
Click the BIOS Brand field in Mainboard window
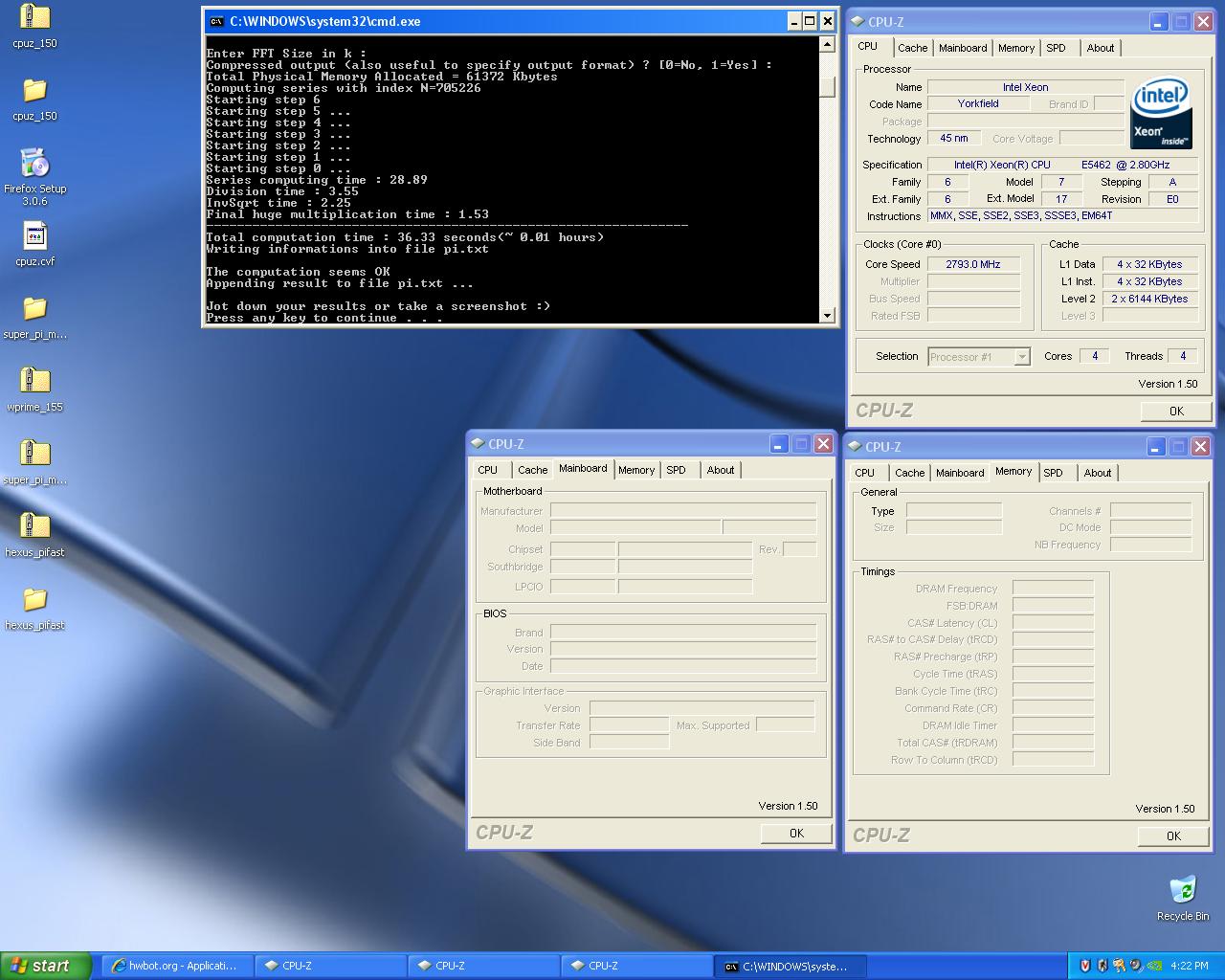[683, 633]
